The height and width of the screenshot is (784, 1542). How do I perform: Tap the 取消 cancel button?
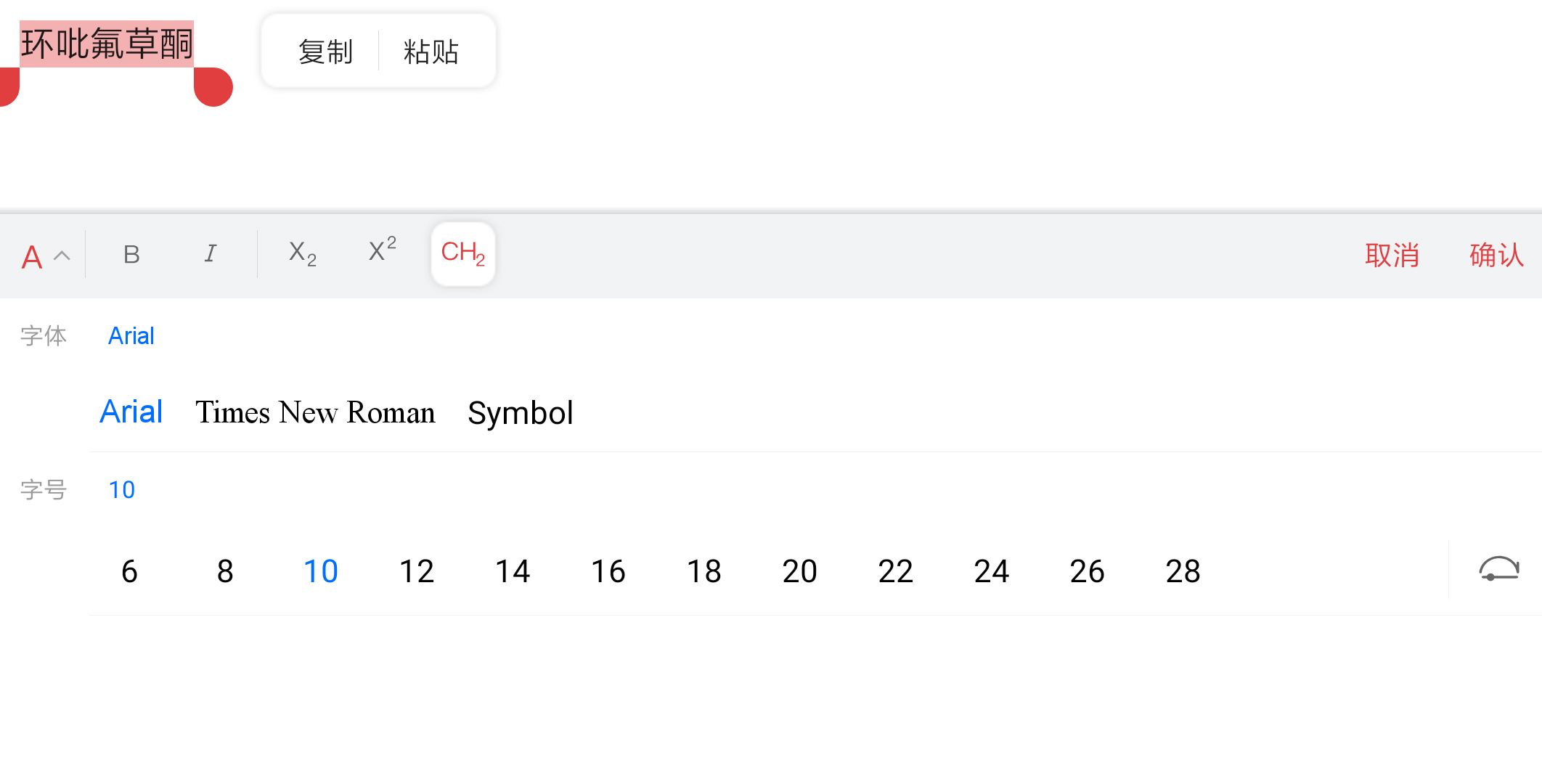1392,255
